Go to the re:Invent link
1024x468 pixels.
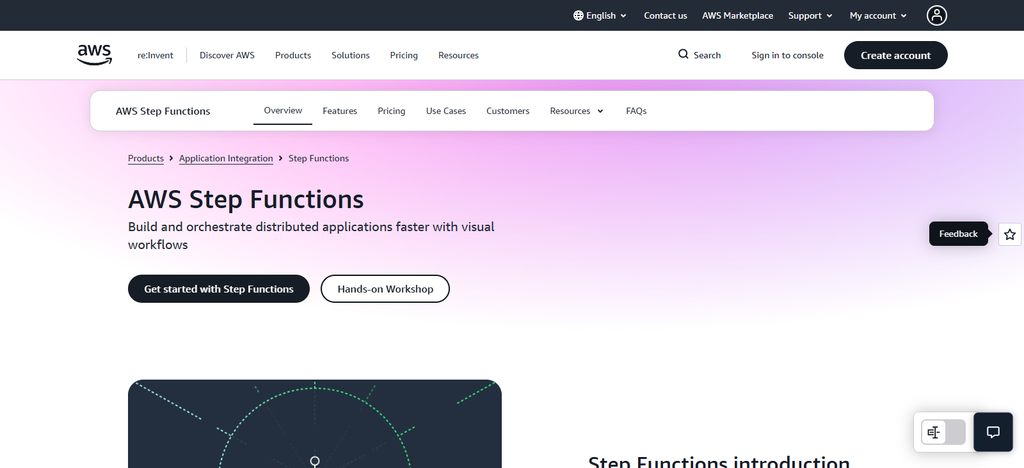pos(155,55)
